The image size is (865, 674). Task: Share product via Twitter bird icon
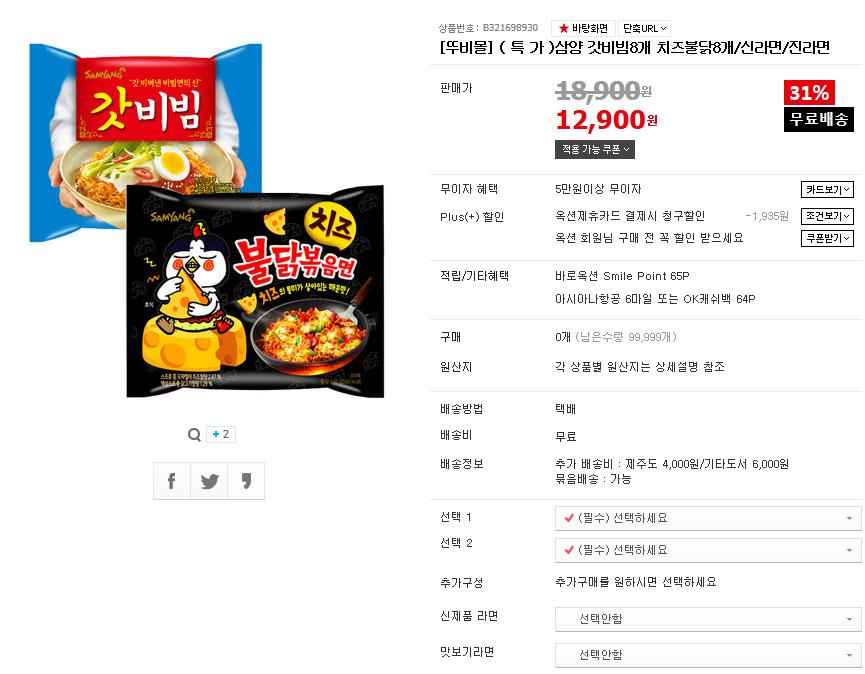click(209, 481)
